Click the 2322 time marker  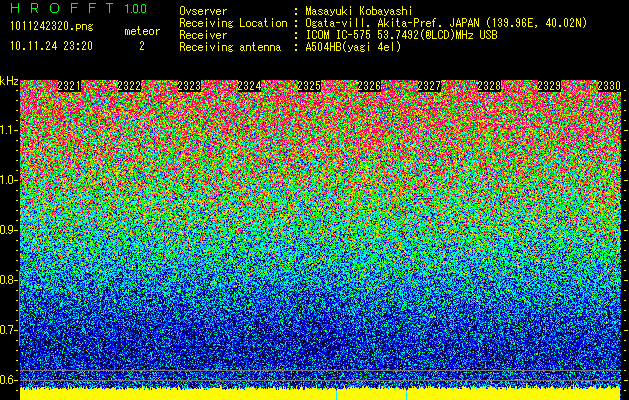click(129, 86)
